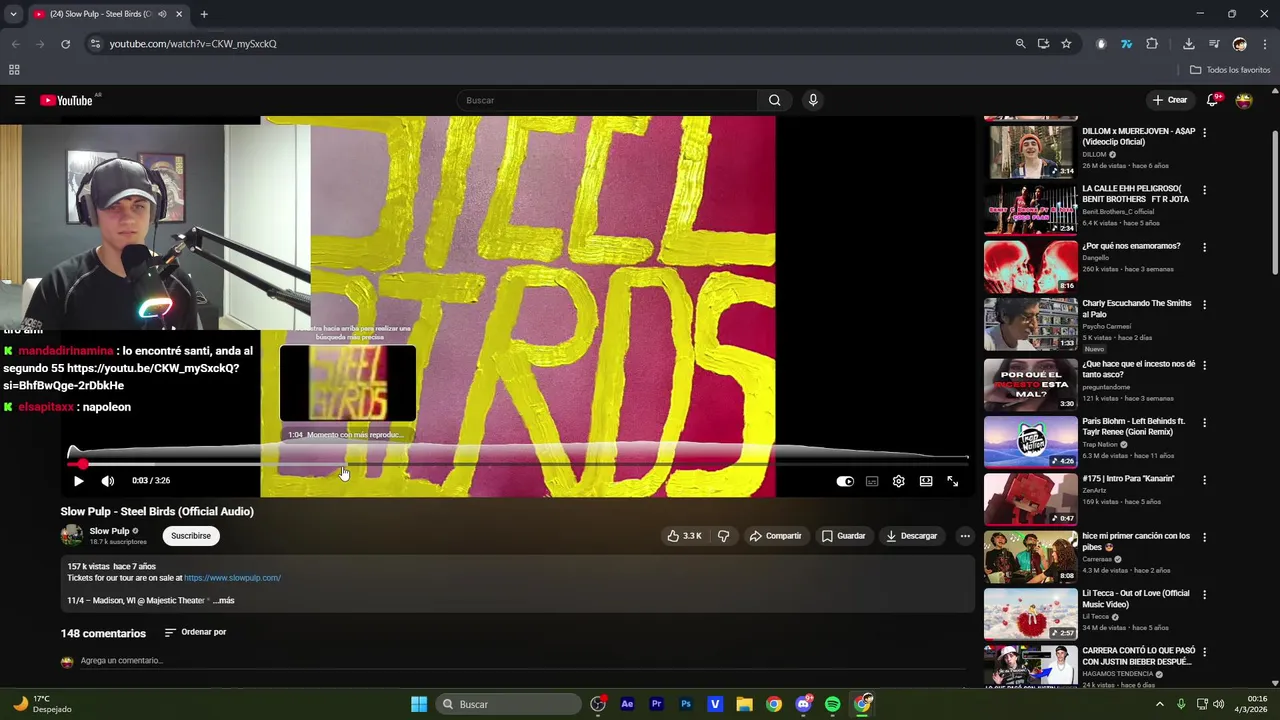Open a new Chrome tab

[204, 14]
